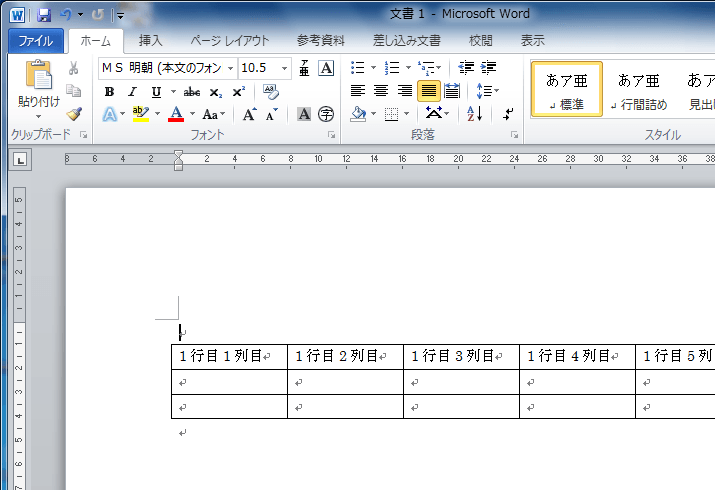
Task: Click the character border icon
Action: click(x=326, y=68)
